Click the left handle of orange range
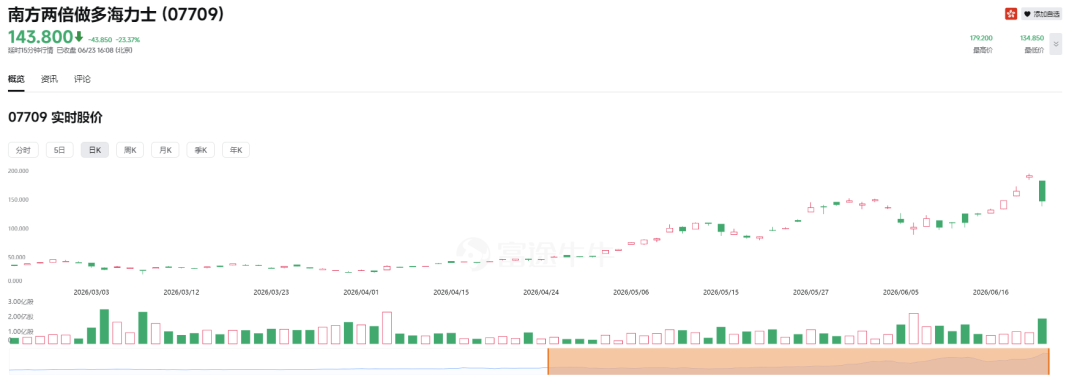 pos(548,362)
